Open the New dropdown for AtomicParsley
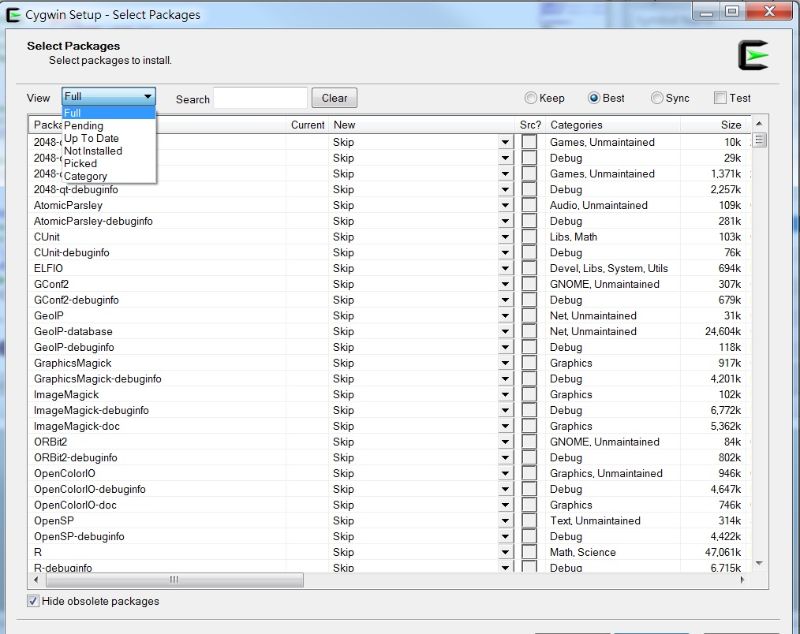 [505, 206]
